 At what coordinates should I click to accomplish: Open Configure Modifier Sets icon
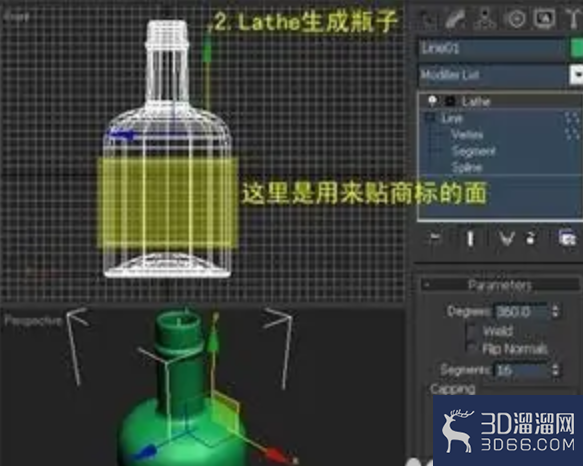(567, 238)
